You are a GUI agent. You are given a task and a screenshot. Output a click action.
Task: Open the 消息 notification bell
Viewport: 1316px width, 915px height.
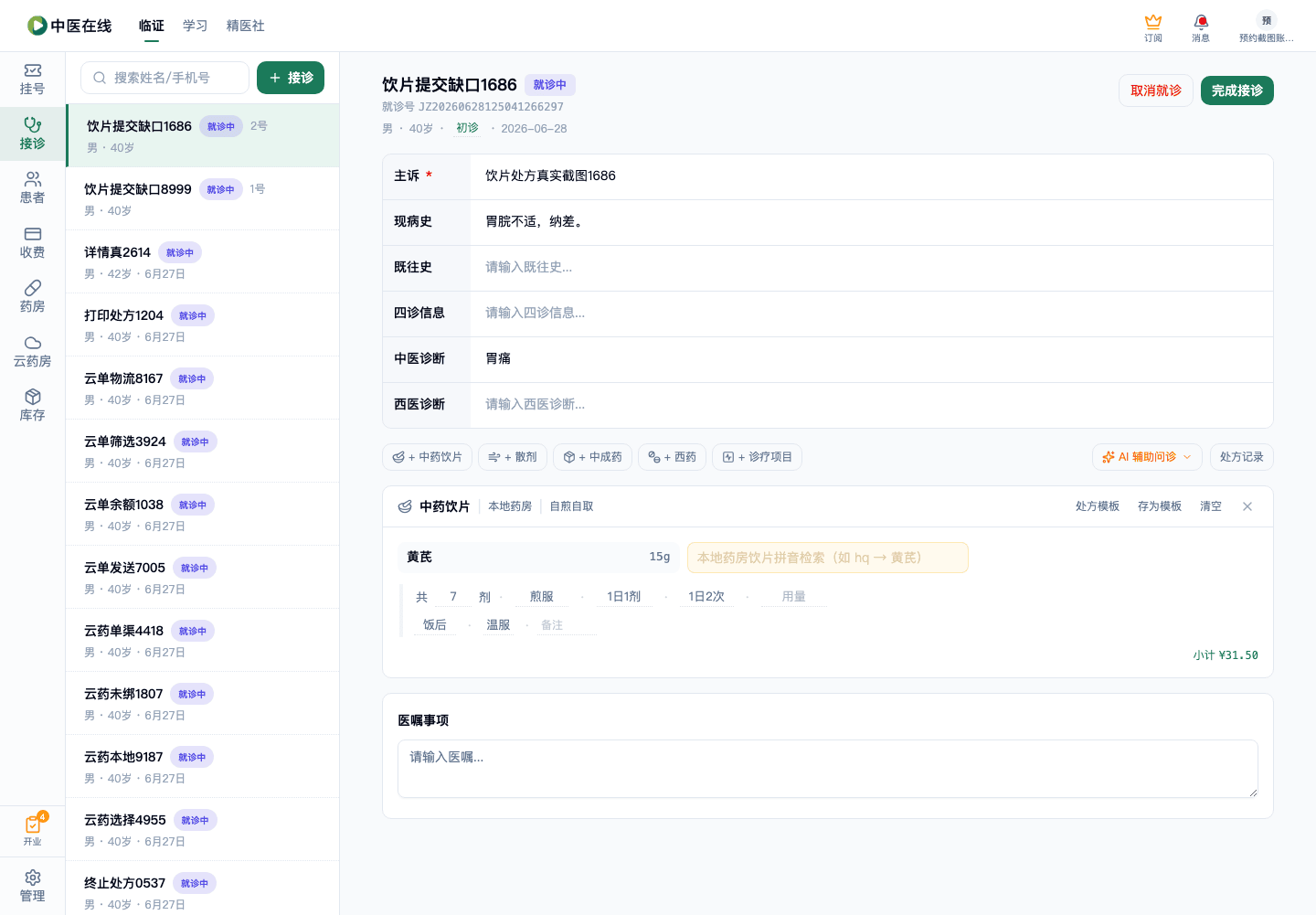pyautogui.click(x=1201, y=27)
